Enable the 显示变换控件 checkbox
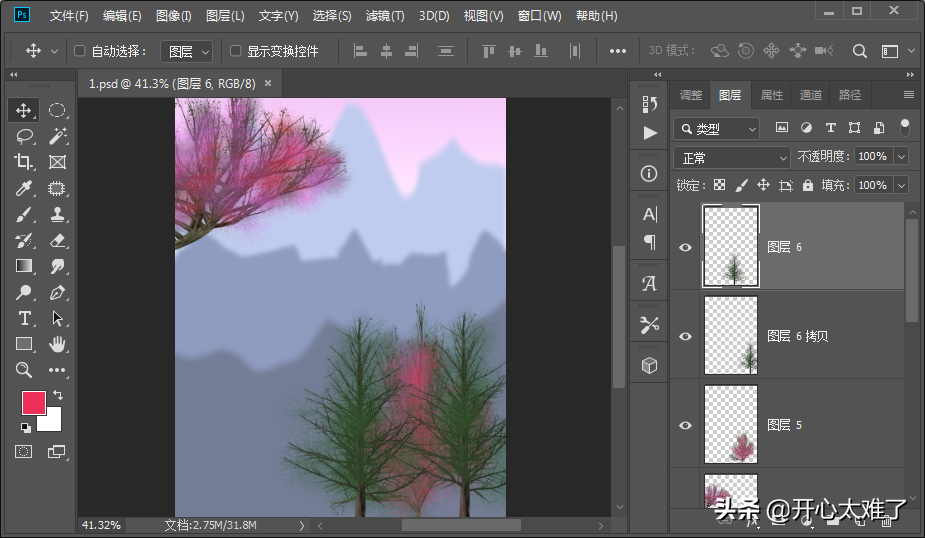 (x=235, y=51)
